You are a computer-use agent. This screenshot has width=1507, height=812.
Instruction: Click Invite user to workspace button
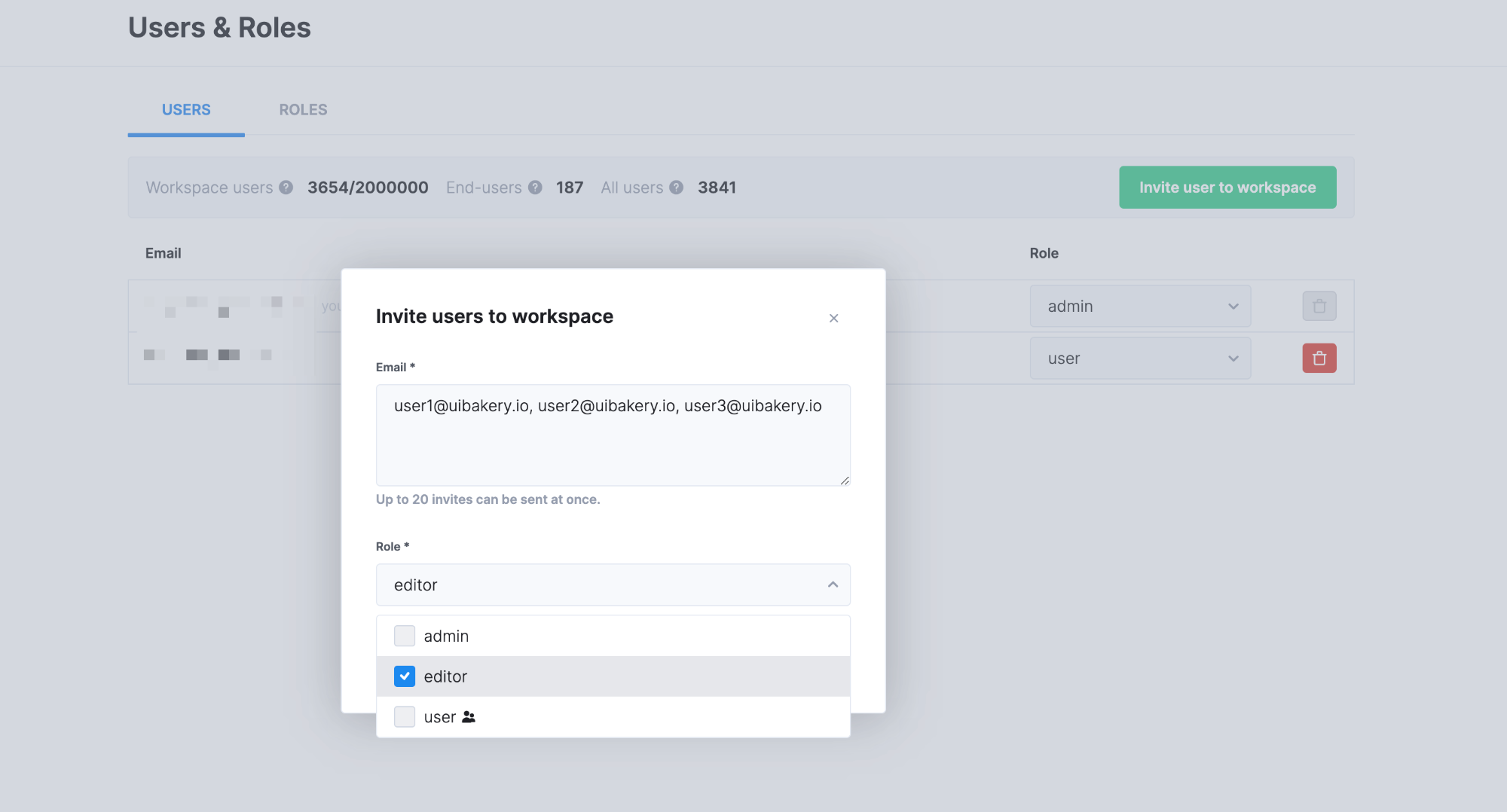pos(1227,188)
